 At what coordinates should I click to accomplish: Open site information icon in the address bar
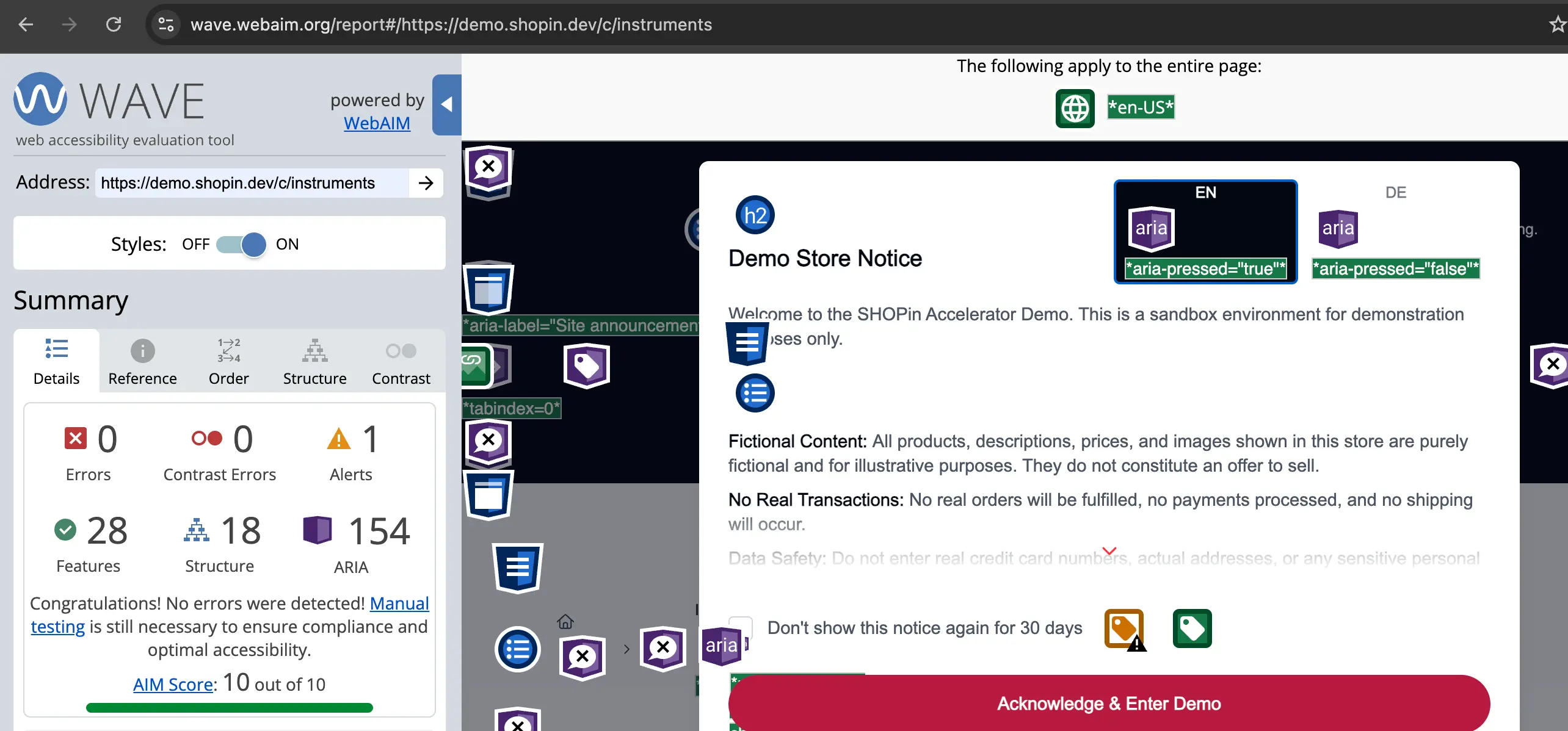(166, 24)
